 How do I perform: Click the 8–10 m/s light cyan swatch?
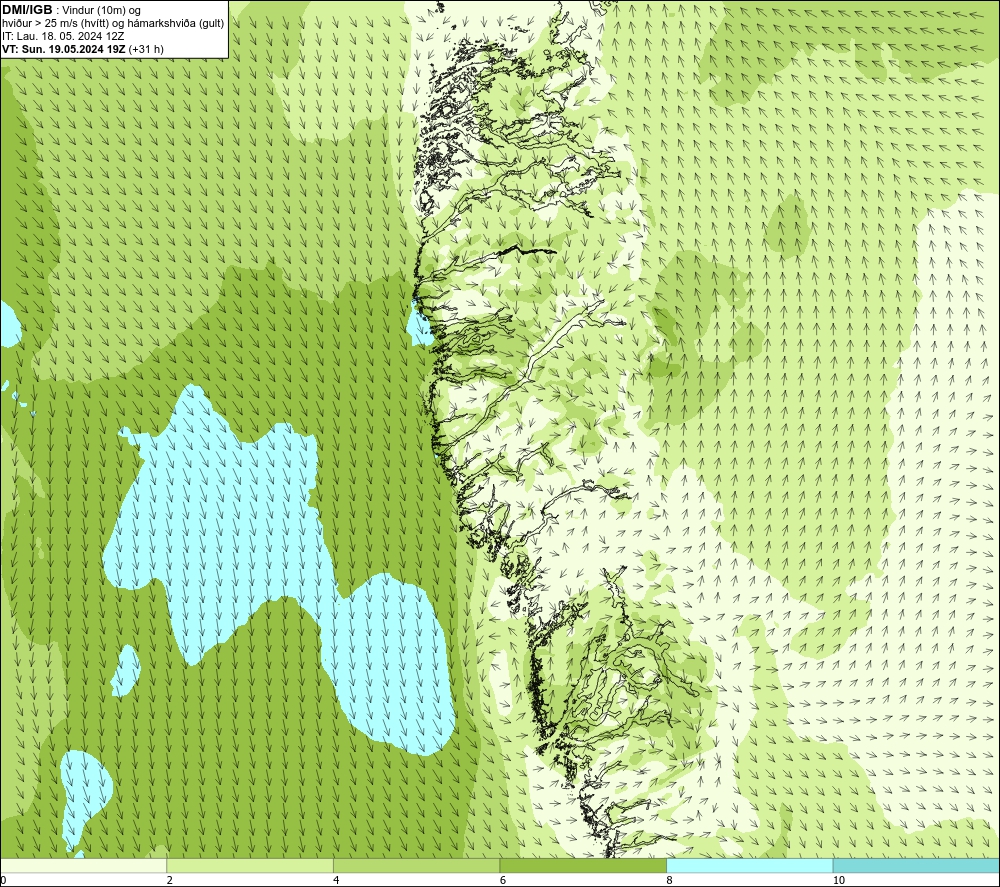[x=749, y=865]
